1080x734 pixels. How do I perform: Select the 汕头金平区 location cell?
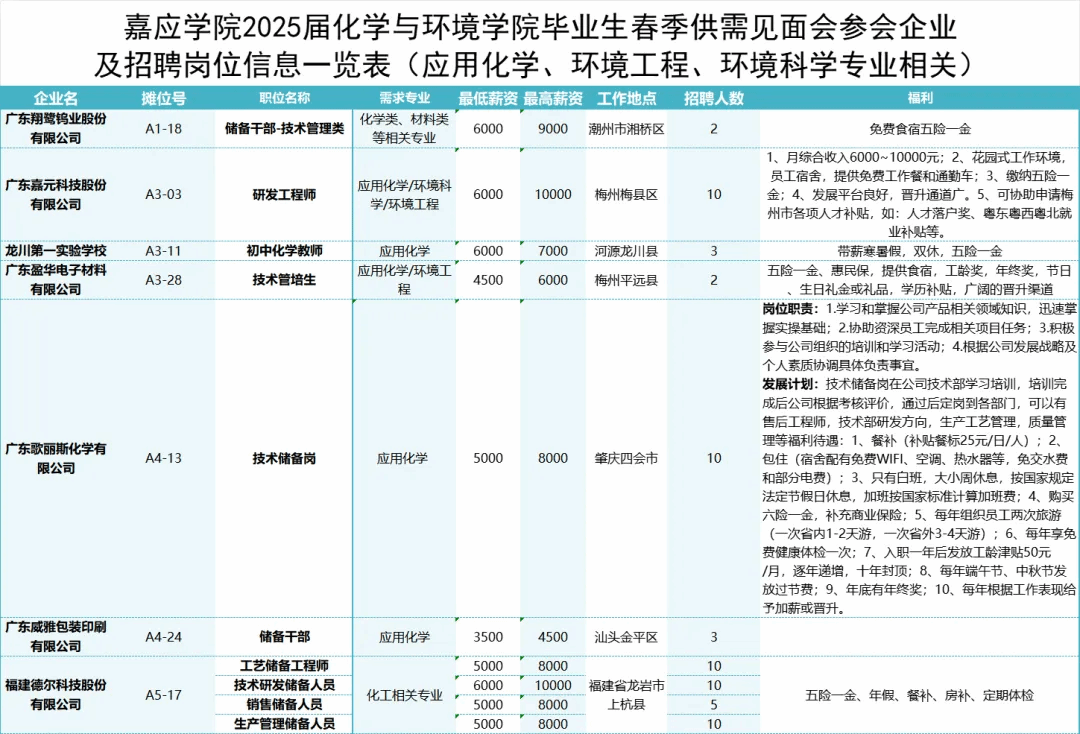(627, 637)
